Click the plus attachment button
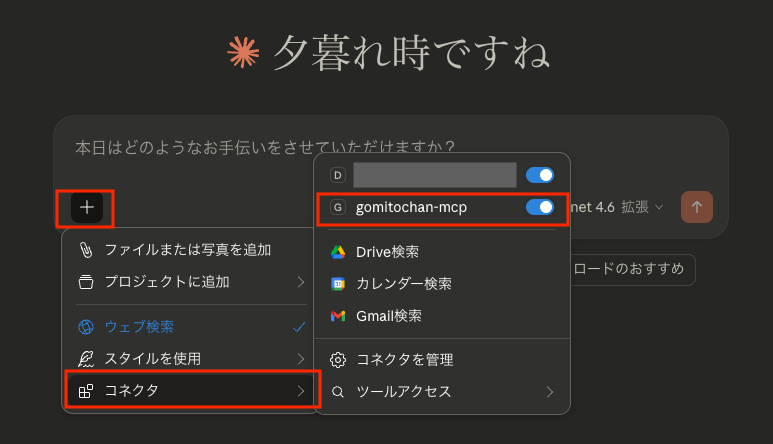Screen dimensions: 773x444 (87, 207)
